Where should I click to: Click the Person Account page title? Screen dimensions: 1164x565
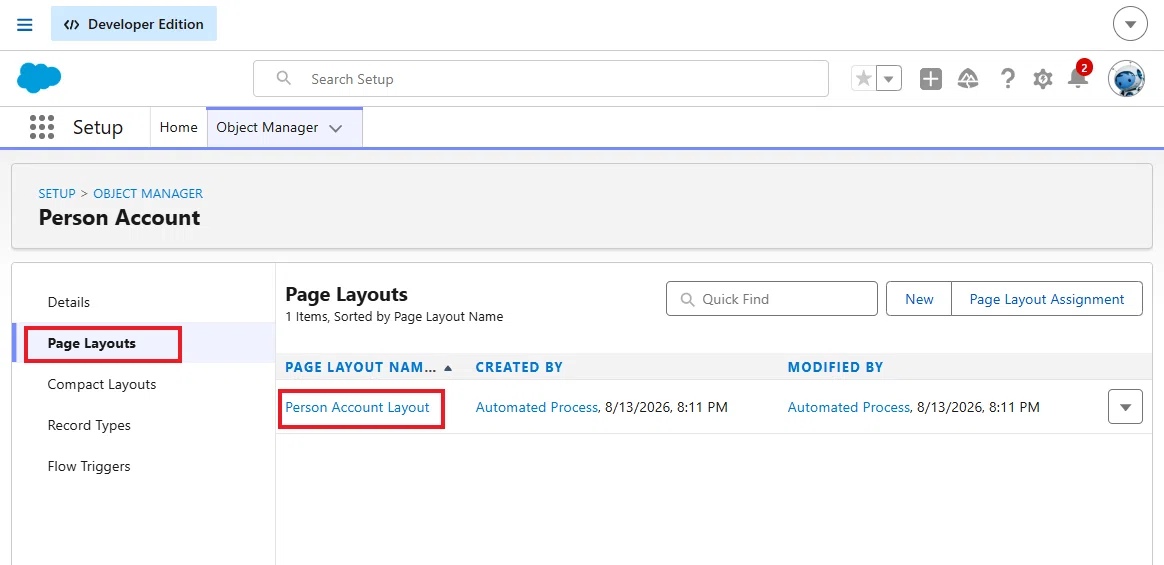coord(120,218)
